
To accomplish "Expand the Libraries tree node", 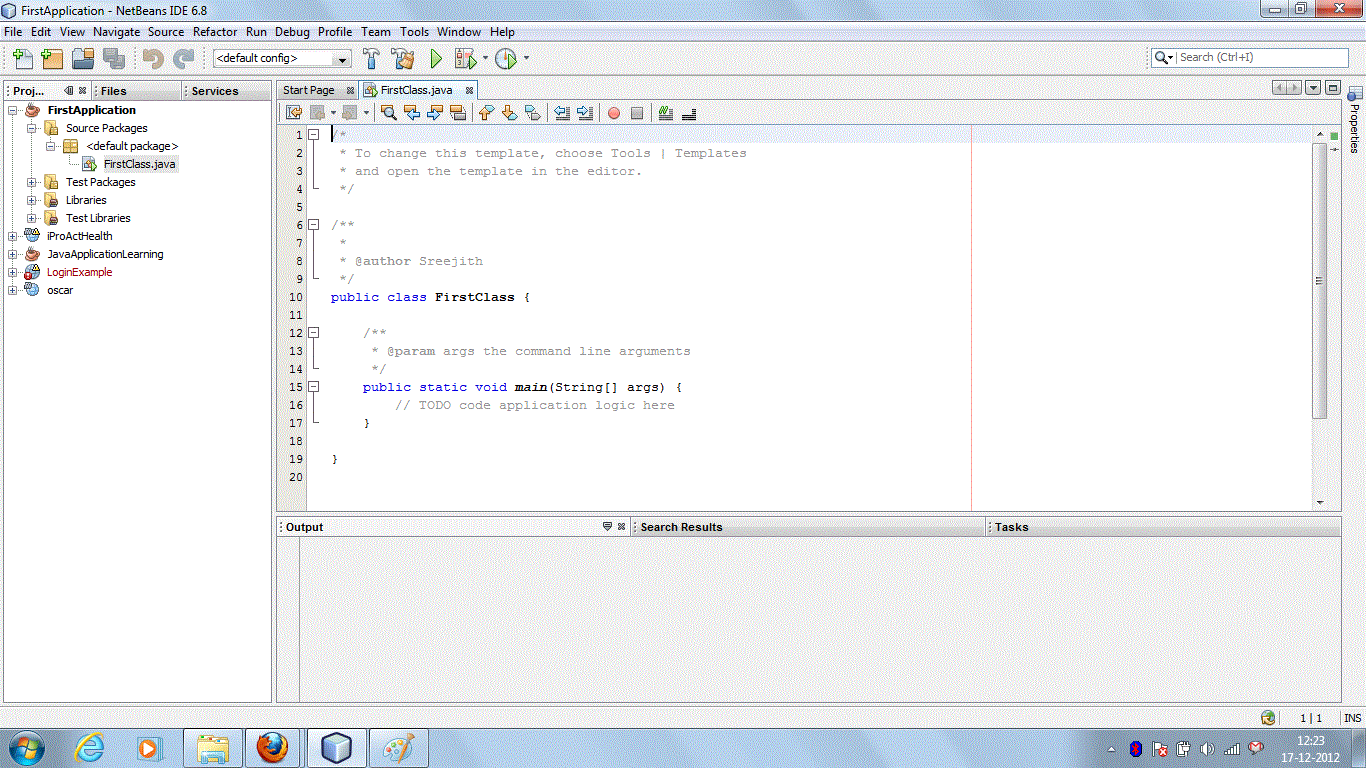I will (x=32, y=199).
